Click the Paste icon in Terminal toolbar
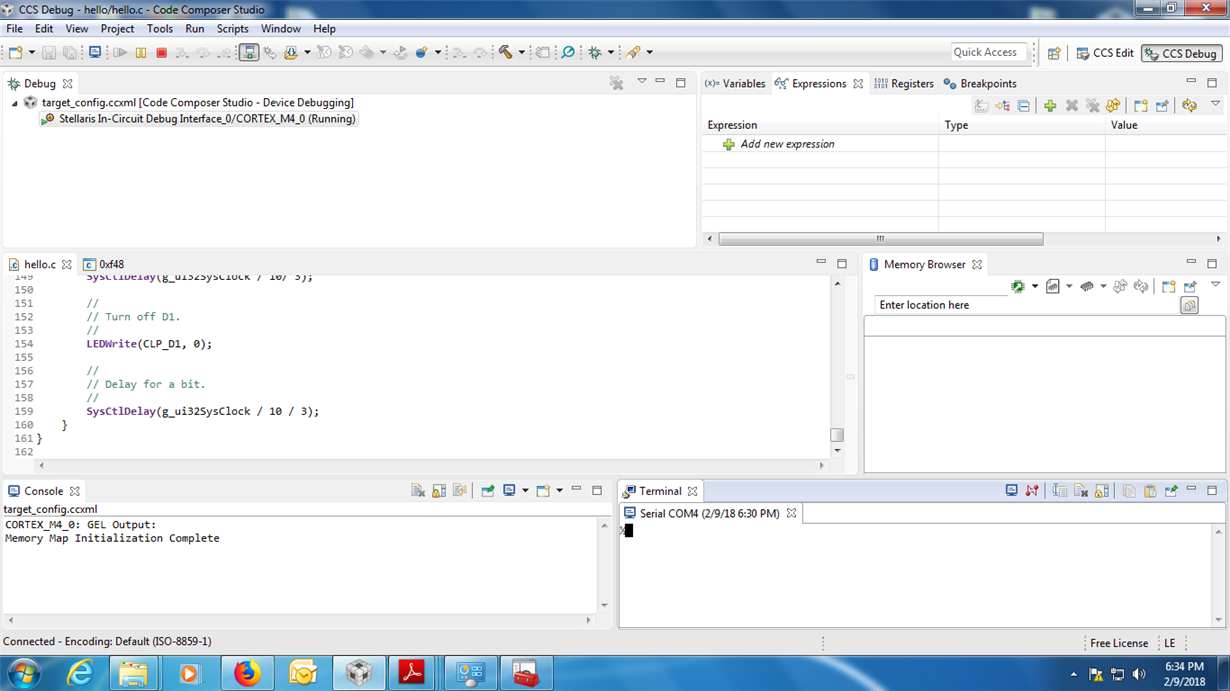This screenshot has width=1230, height=691. 1150,491
